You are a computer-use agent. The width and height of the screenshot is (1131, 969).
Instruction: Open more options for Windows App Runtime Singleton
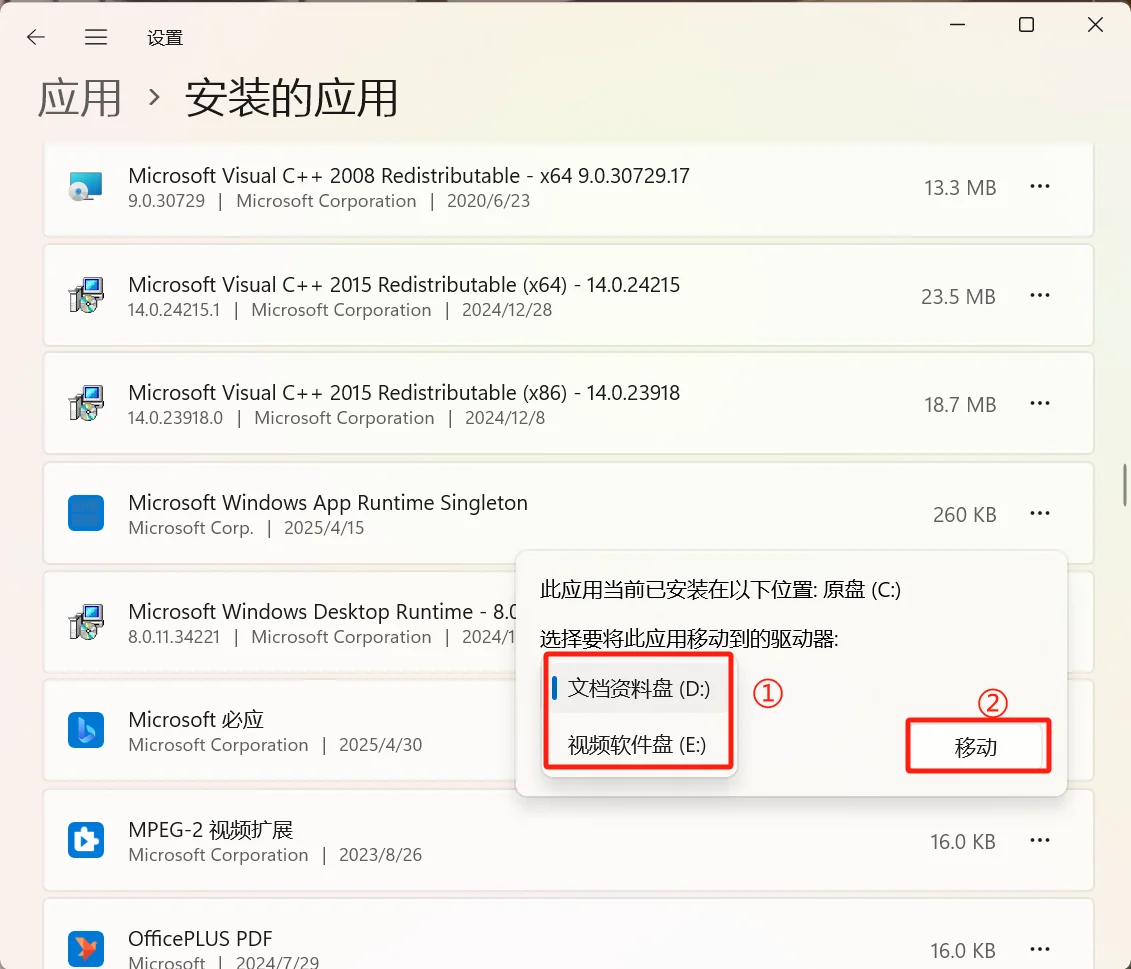[x=1040, y=513]
